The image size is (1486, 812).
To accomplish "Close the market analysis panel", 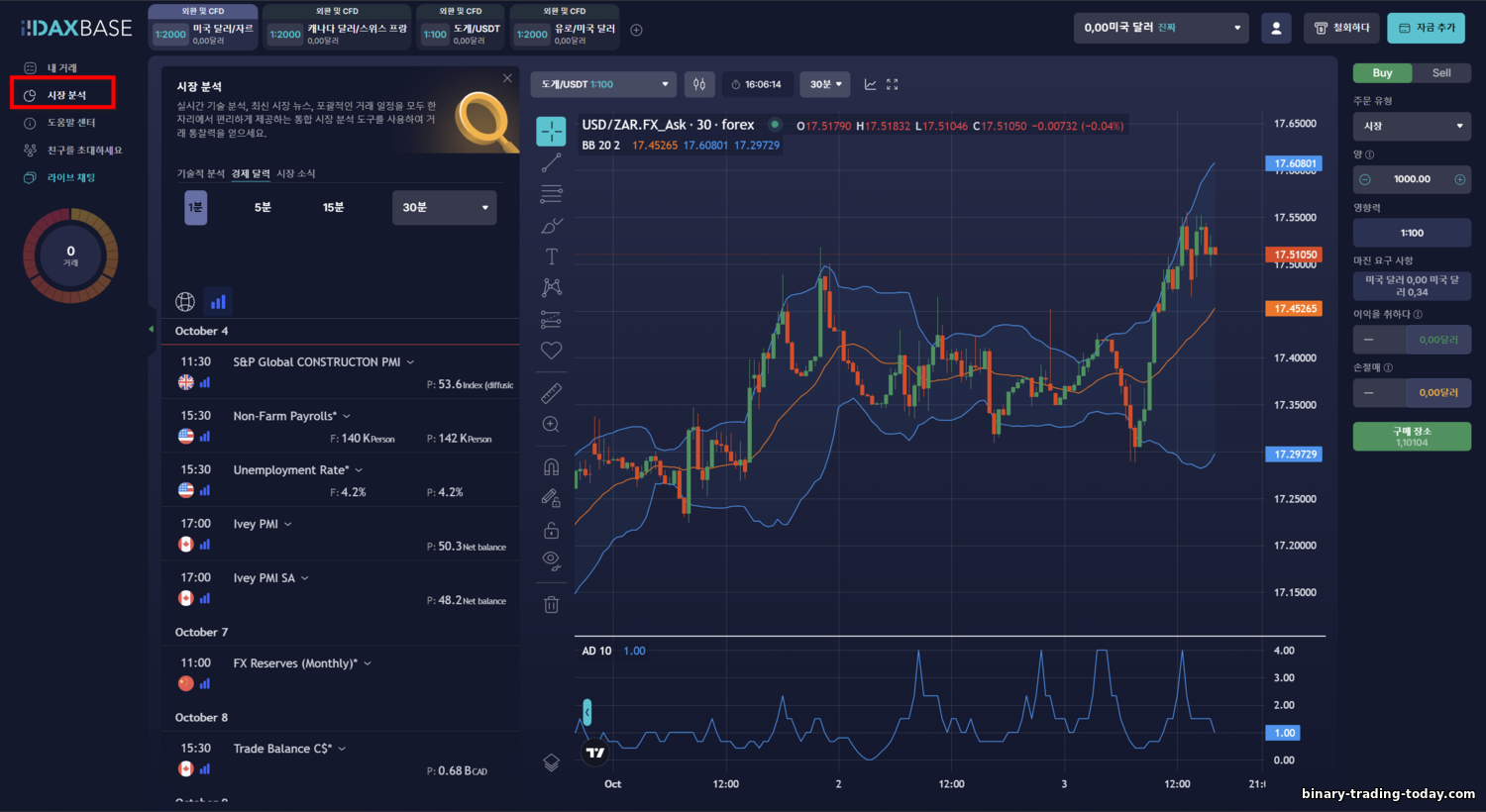I will coord(507,78).
